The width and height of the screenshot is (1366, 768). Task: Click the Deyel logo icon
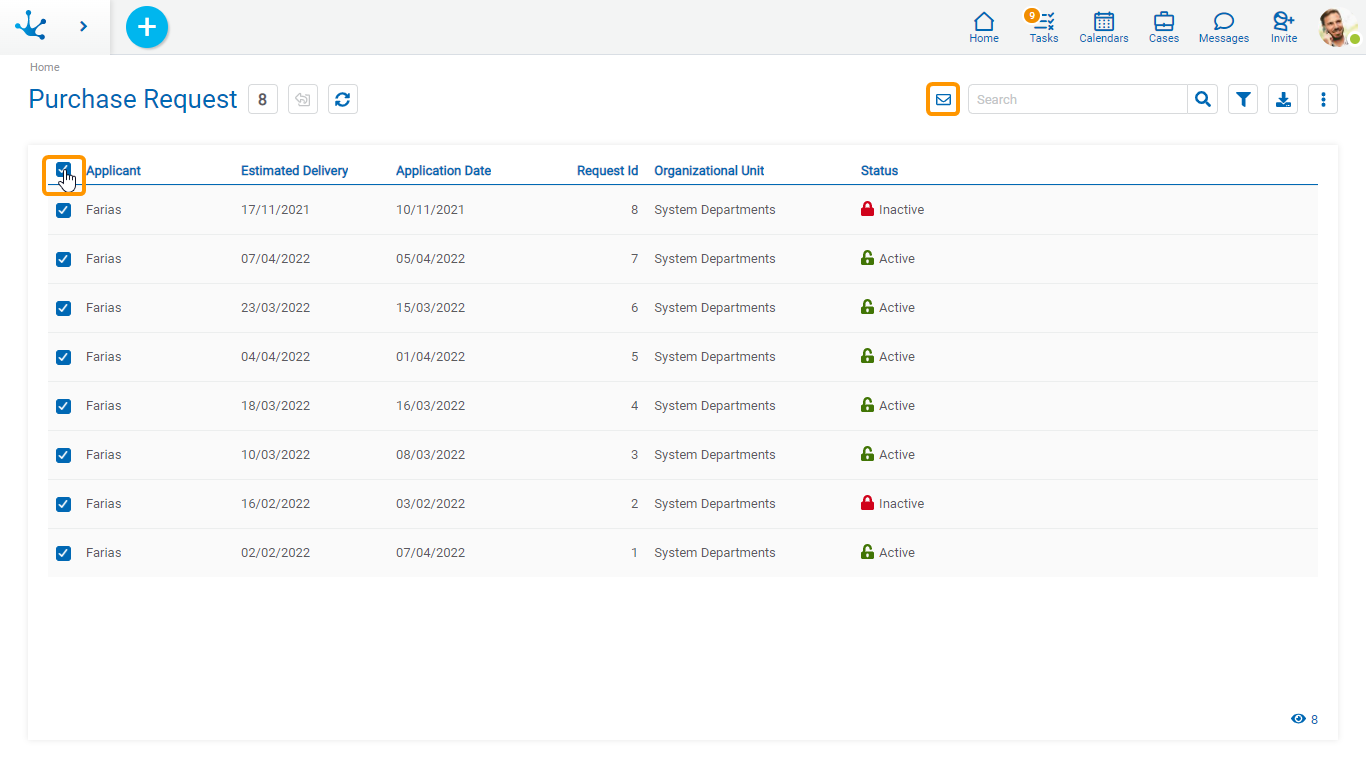[31, 26]
